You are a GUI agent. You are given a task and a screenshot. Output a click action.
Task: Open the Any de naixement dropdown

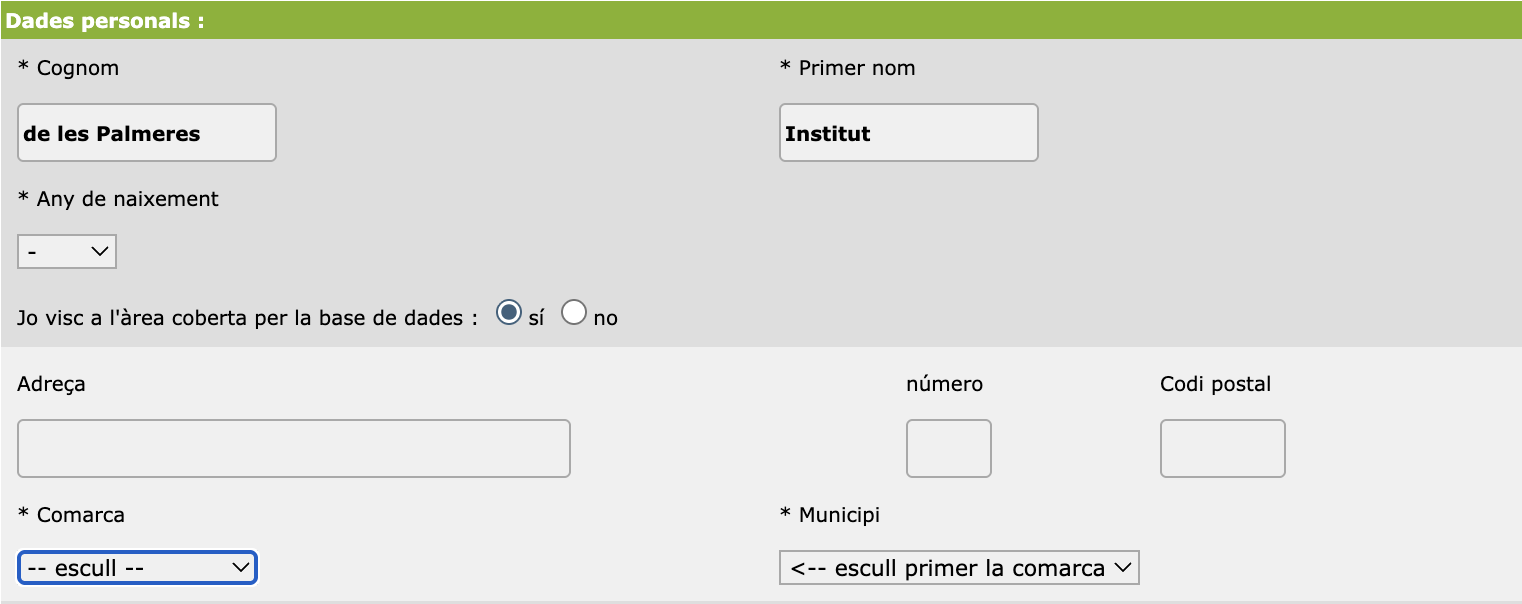67,252
